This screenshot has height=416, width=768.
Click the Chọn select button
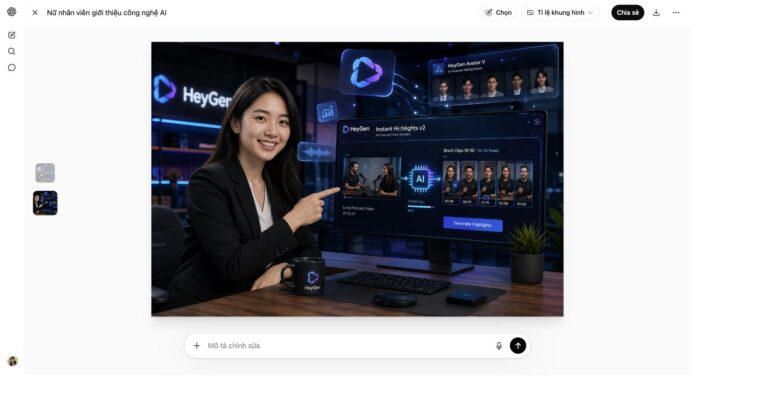pos(498,13)
